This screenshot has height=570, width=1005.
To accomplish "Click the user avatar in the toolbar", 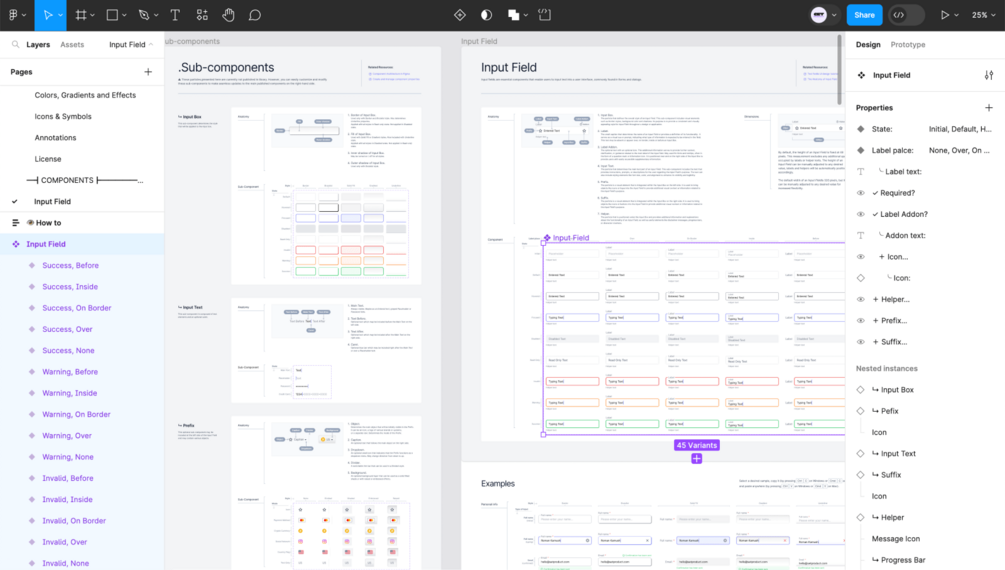I will tap(818, 15).
